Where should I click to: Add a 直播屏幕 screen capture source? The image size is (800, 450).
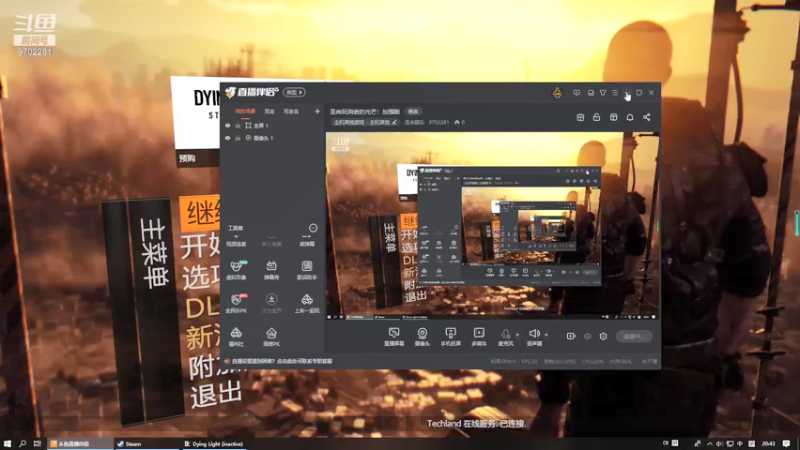(394, 337)
